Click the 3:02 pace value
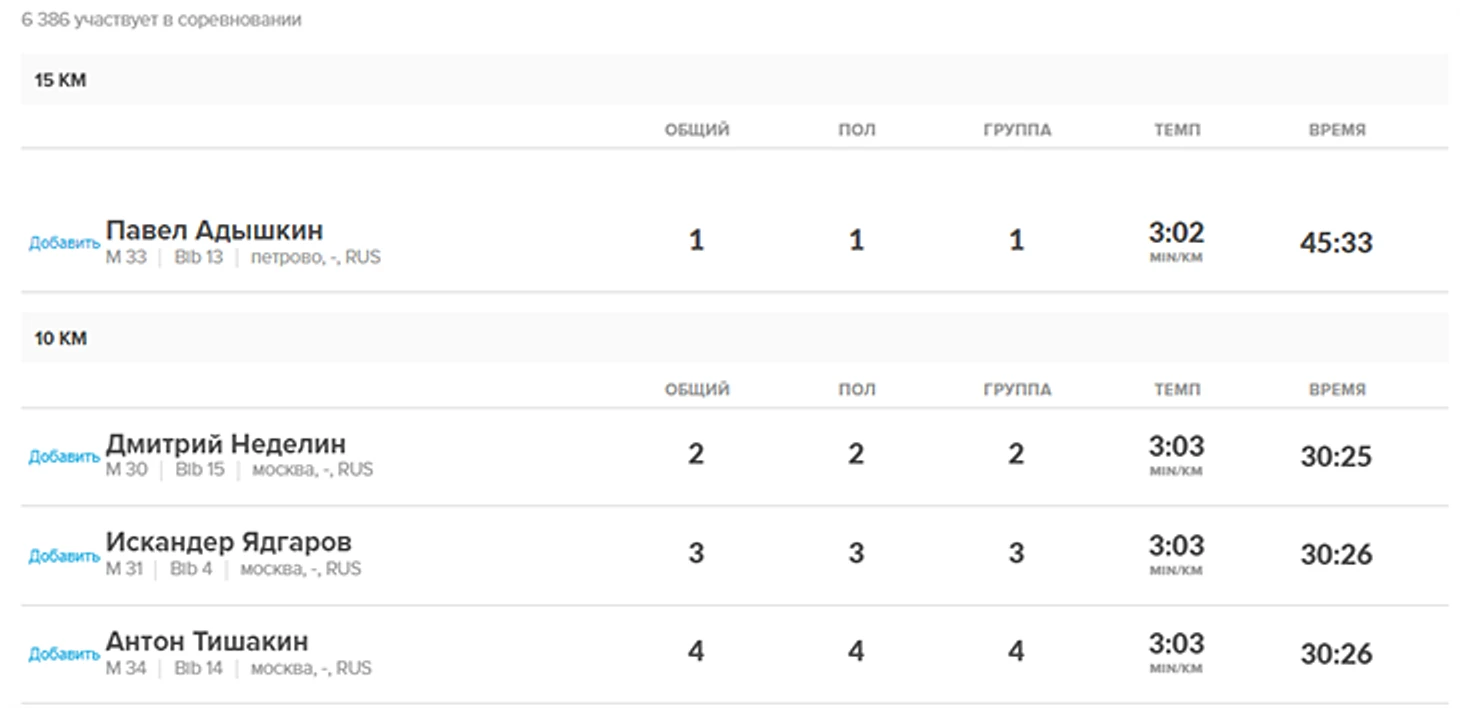1460x708 pixels. point(1176,233)
